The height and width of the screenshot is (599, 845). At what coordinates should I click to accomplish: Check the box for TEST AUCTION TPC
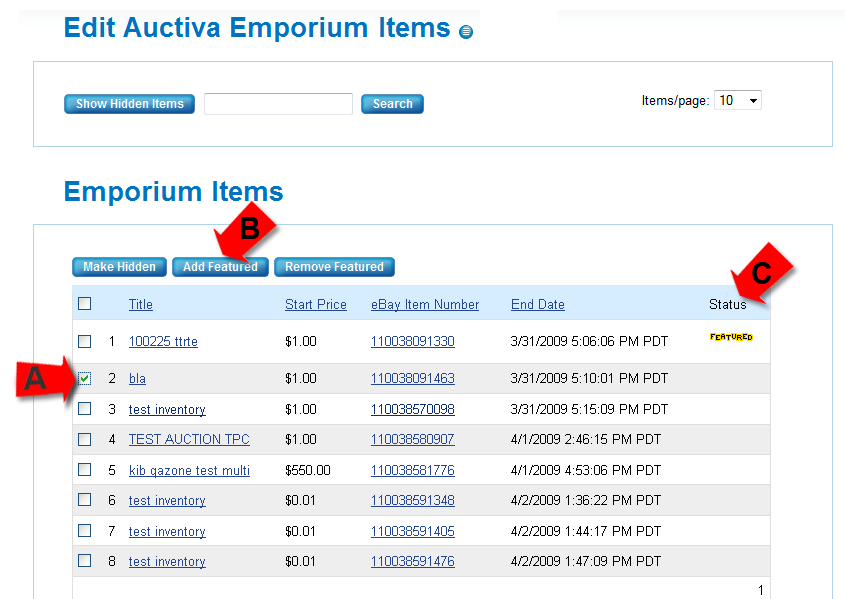tap(85, 440)
